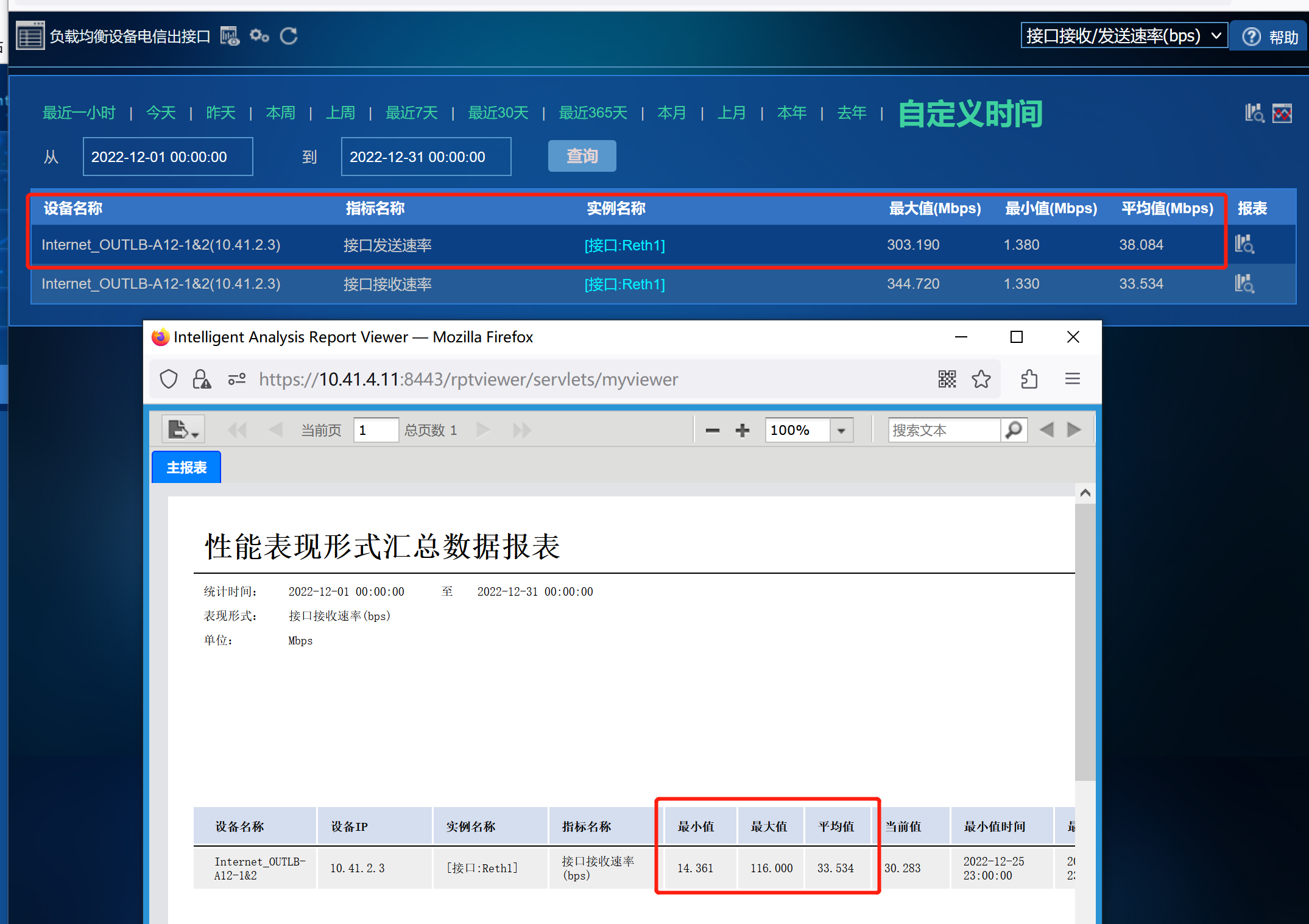Viewport: 1309px width, 924px height.
Task: Switch to the 最近7天 time range
Action: 411,113
